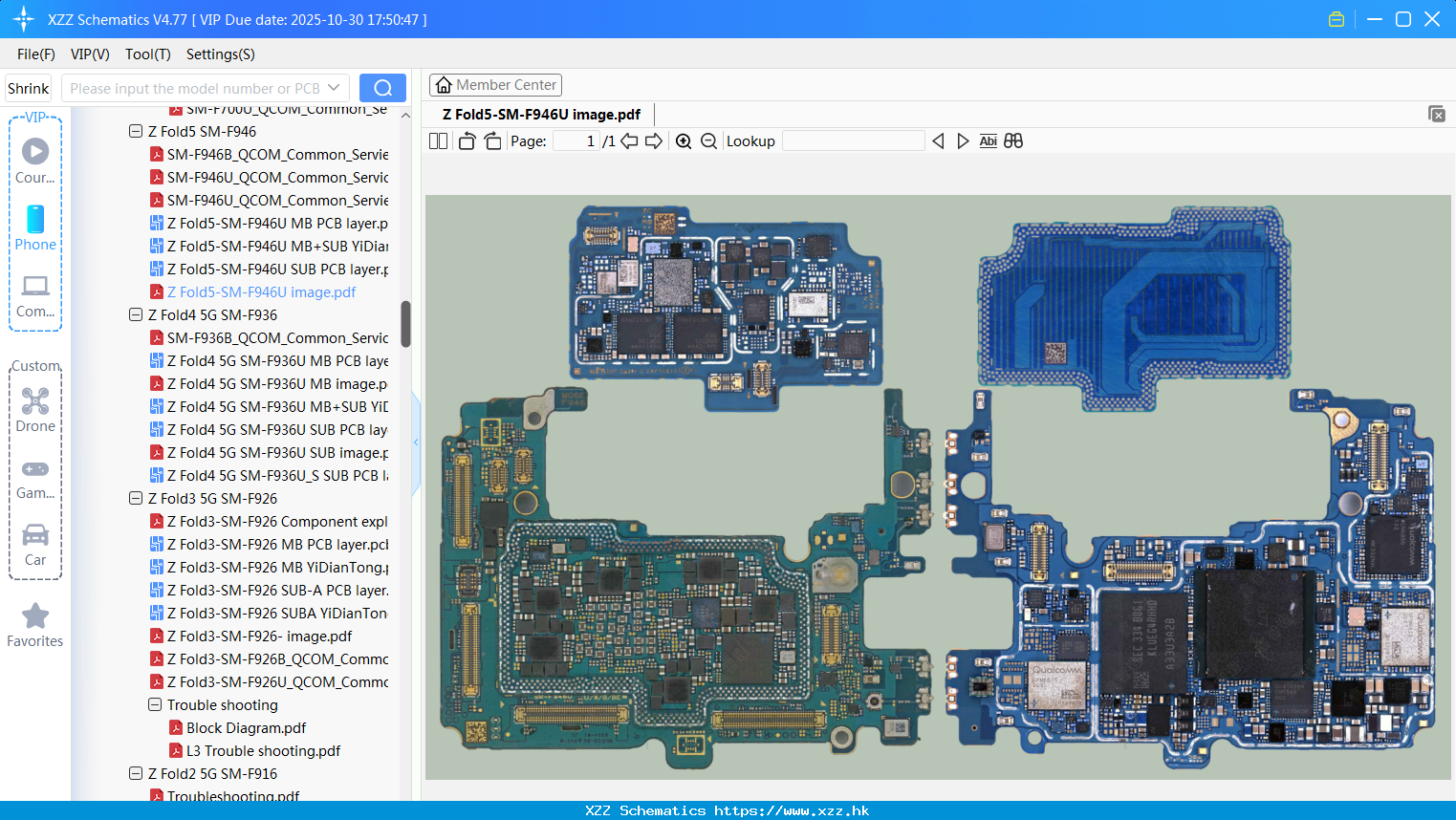Open the File(F) menu
The image size is (1456, 820).
[x=36, y=54]
